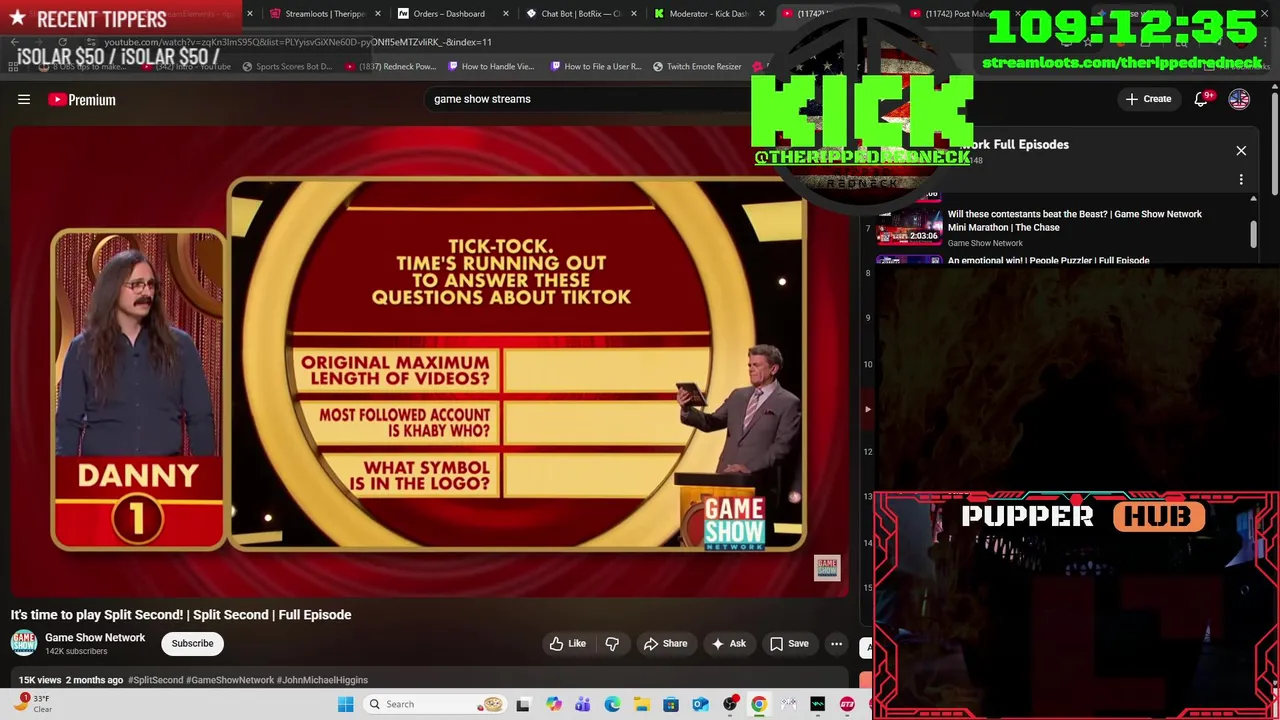Image resolution: width=1280 pixels, height=720 pixels.
Task: Open playlist options three-dot menu
Action: pos(1241,180)
